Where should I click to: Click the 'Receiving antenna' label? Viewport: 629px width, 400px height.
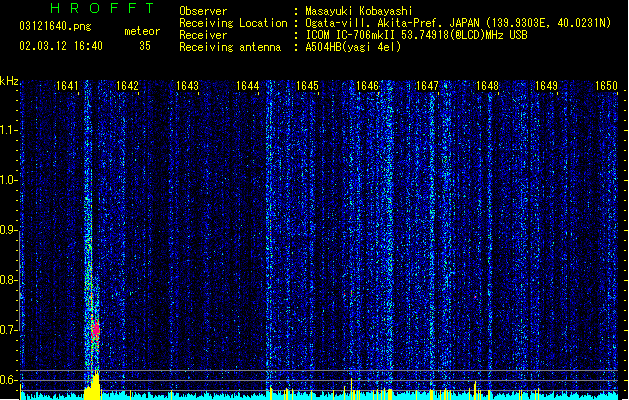click(230, 47)
